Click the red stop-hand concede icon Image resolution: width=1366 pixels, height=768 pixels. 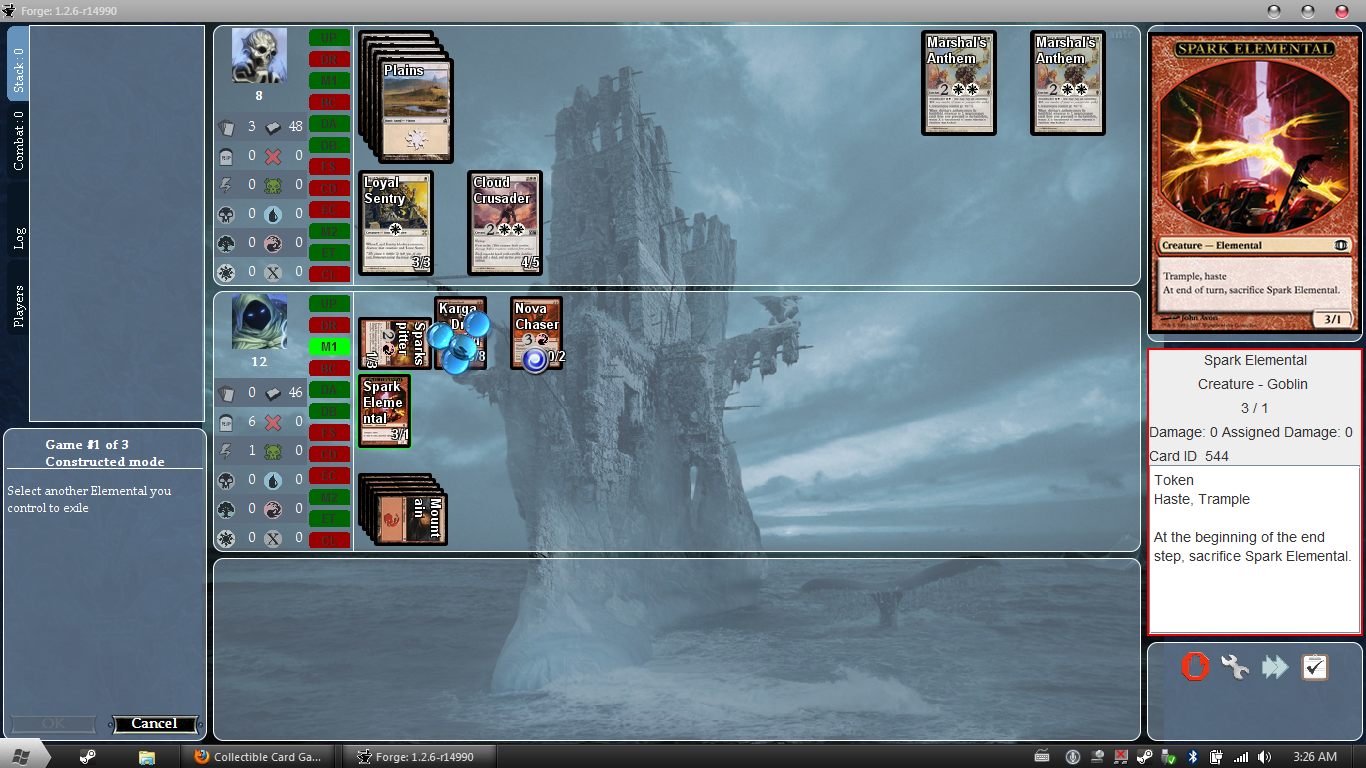(x=1195, y=667)
